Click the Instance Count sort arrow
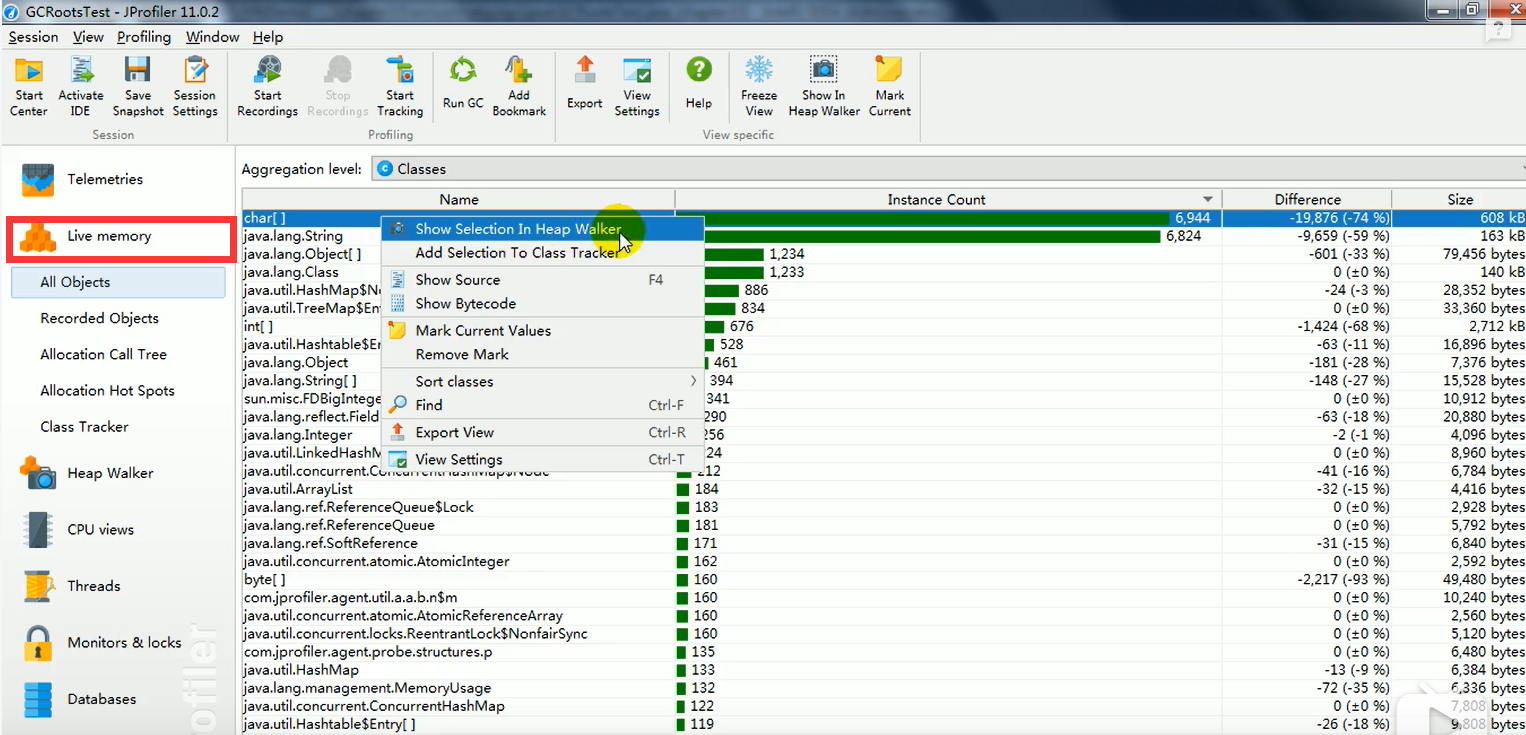1526x735 pixels. click(1207, 200)
